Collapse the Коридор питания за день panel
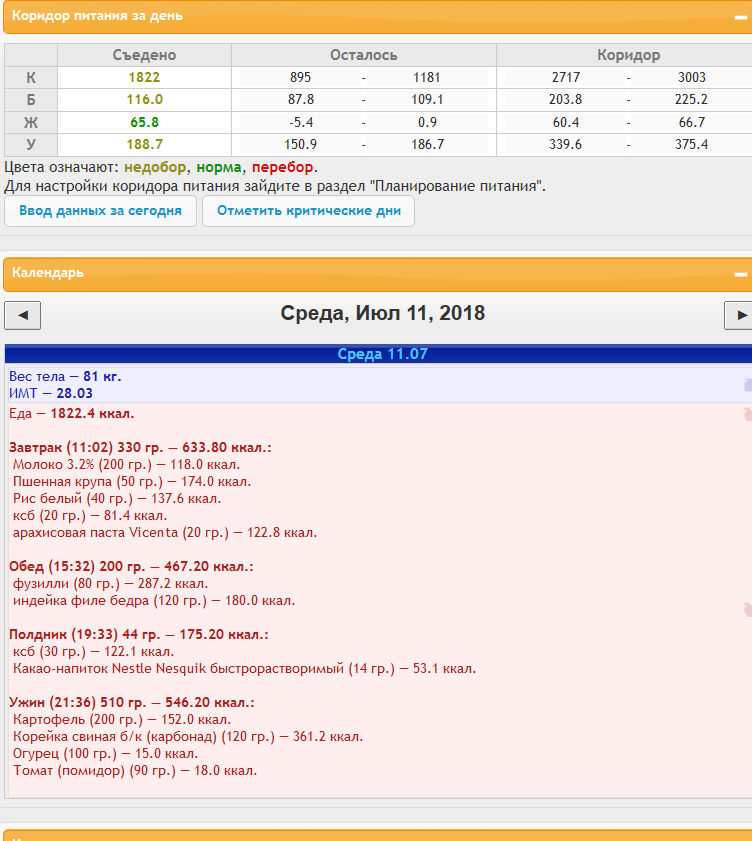The image size is (752, 841). click(x=740, y=17)
